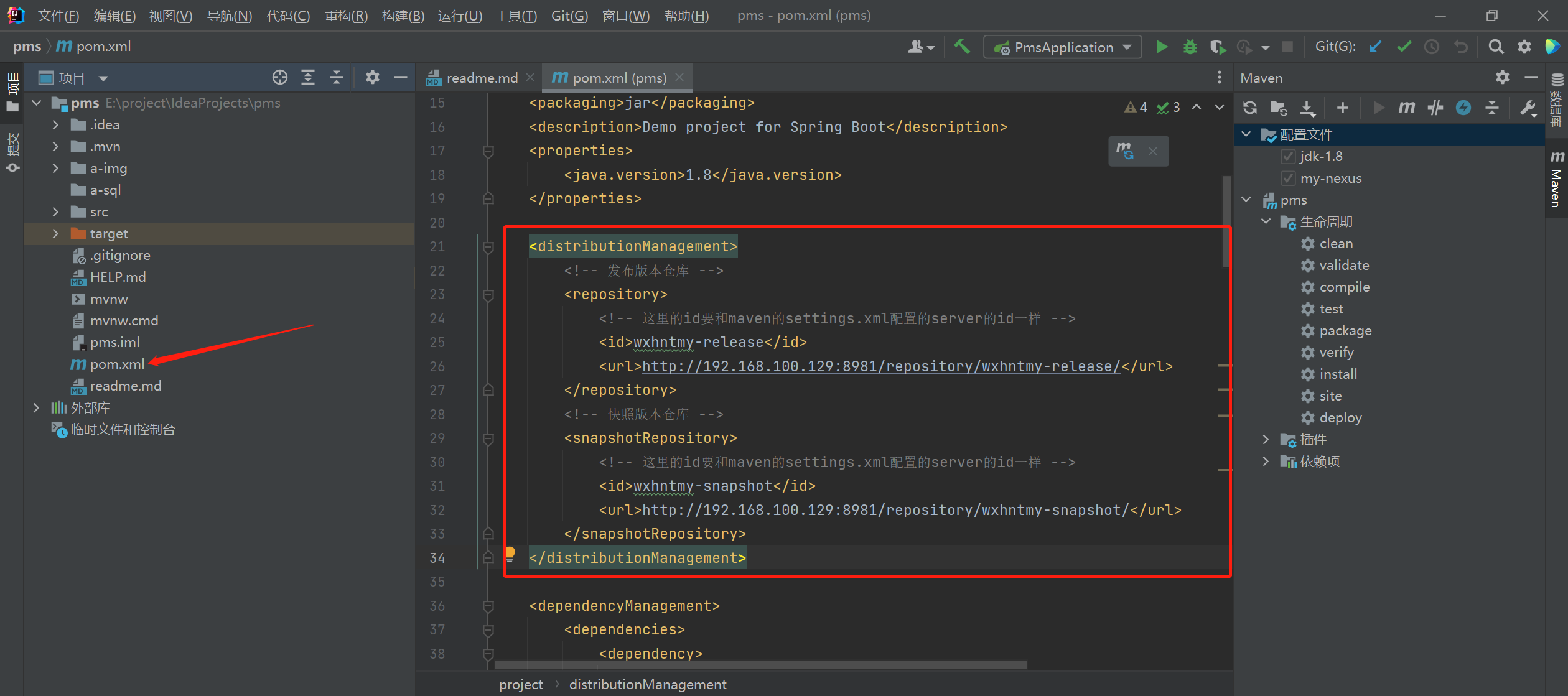Click Git commit checkmark icon
Viewport: 1568px width, 696px height.
(x=1404, y=47)
